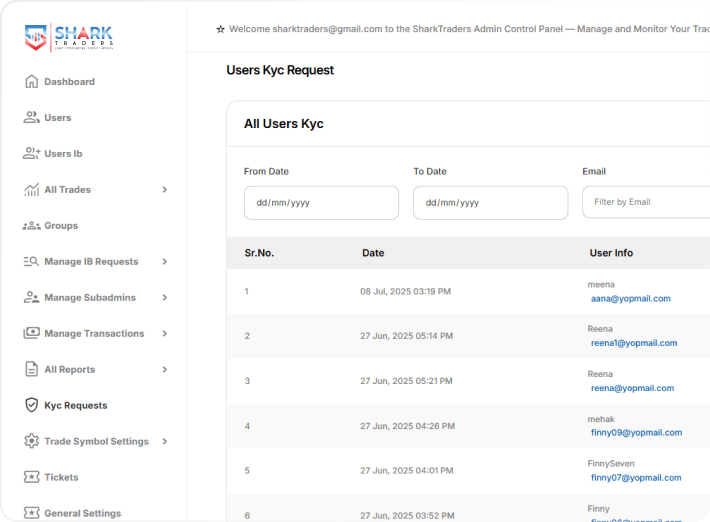The width and height of the screenshot is (710, 522).
Task: Expand the Manage IB Requests chevron
Action: click(x=165, y=262)
